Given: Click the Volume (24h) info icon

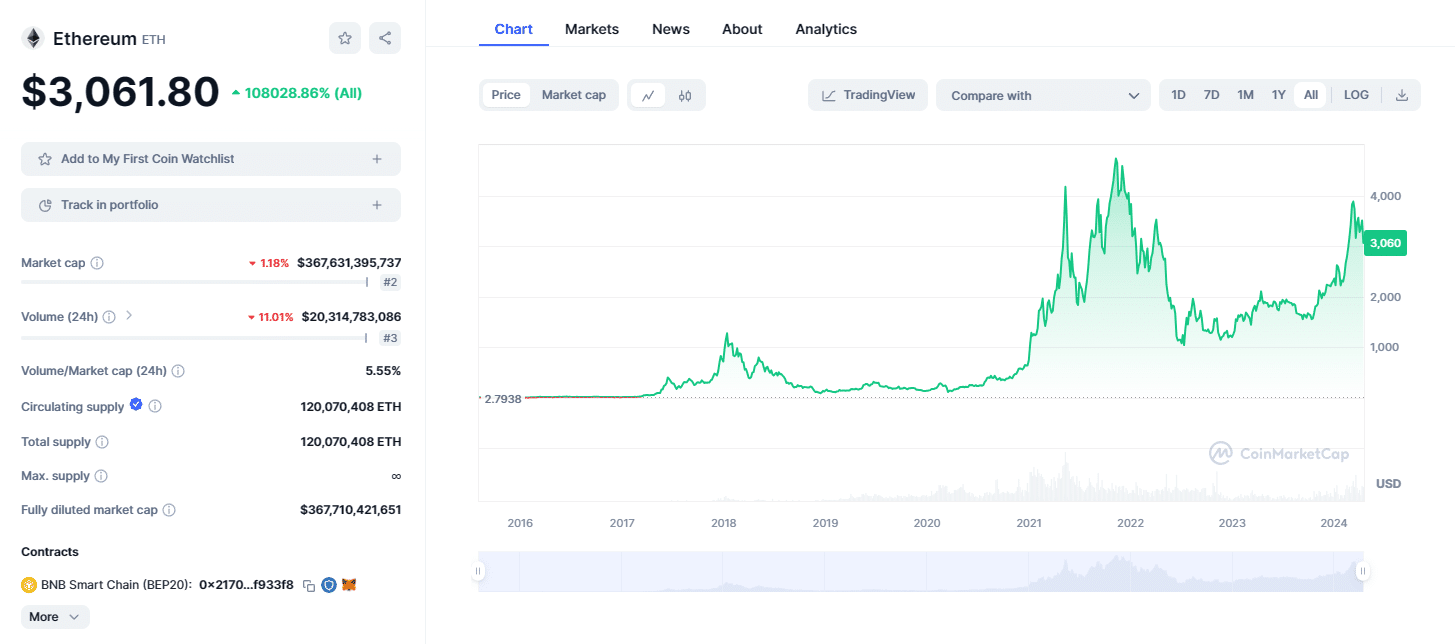Looking at the screenshot, I should click(x=109, y=317).
